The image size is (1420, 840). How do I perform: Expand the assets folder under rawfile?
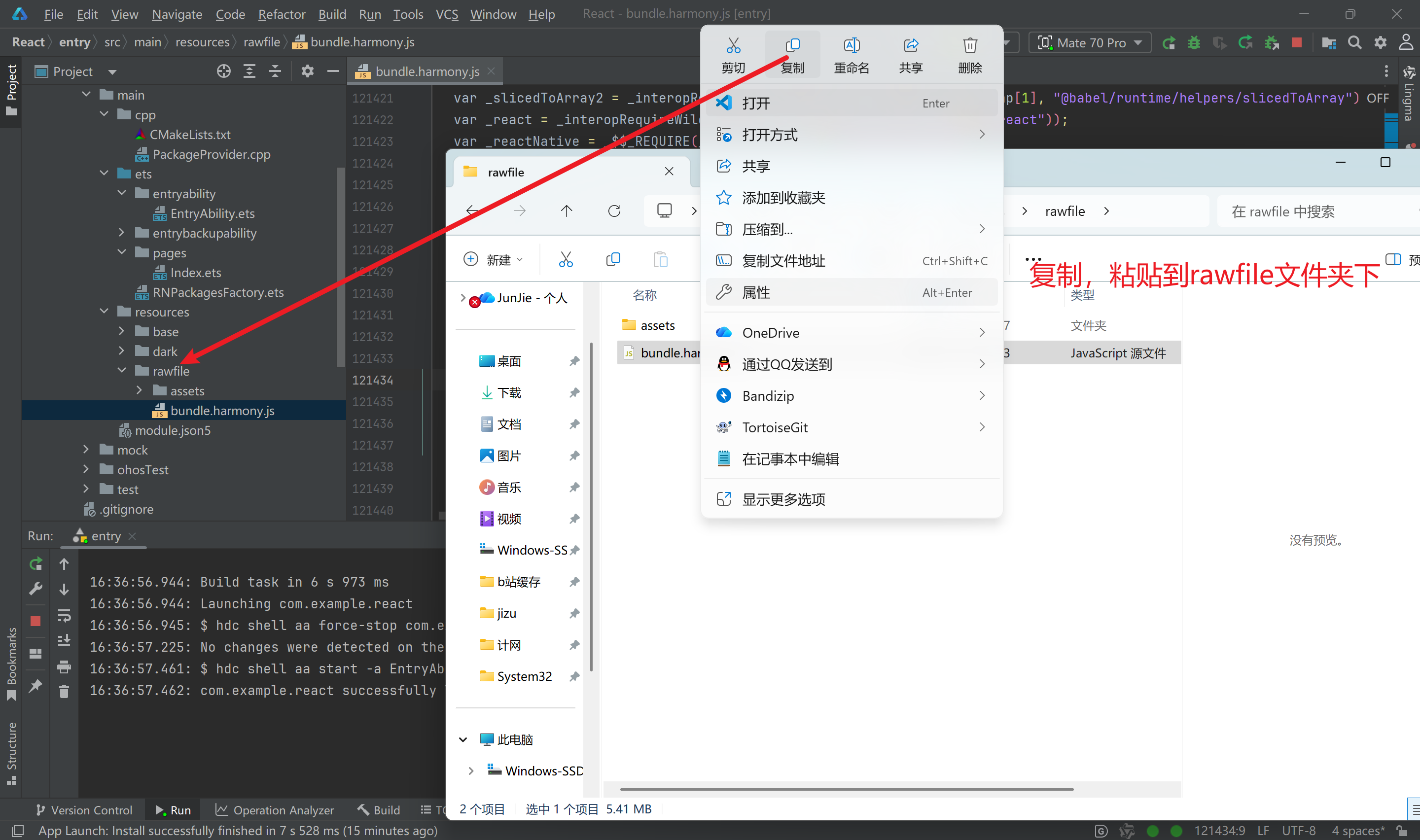click(x=140, y=390)
